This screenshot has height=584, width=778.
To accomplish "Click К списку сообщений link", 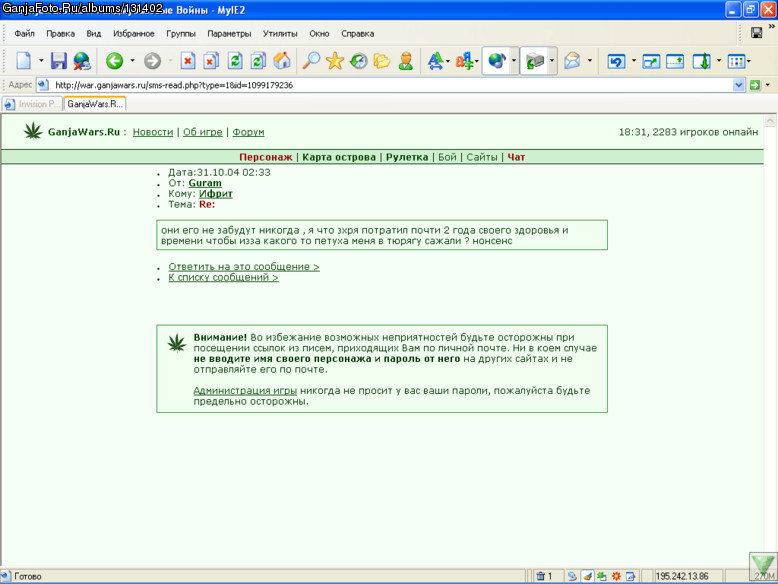I will pos(223,277).
